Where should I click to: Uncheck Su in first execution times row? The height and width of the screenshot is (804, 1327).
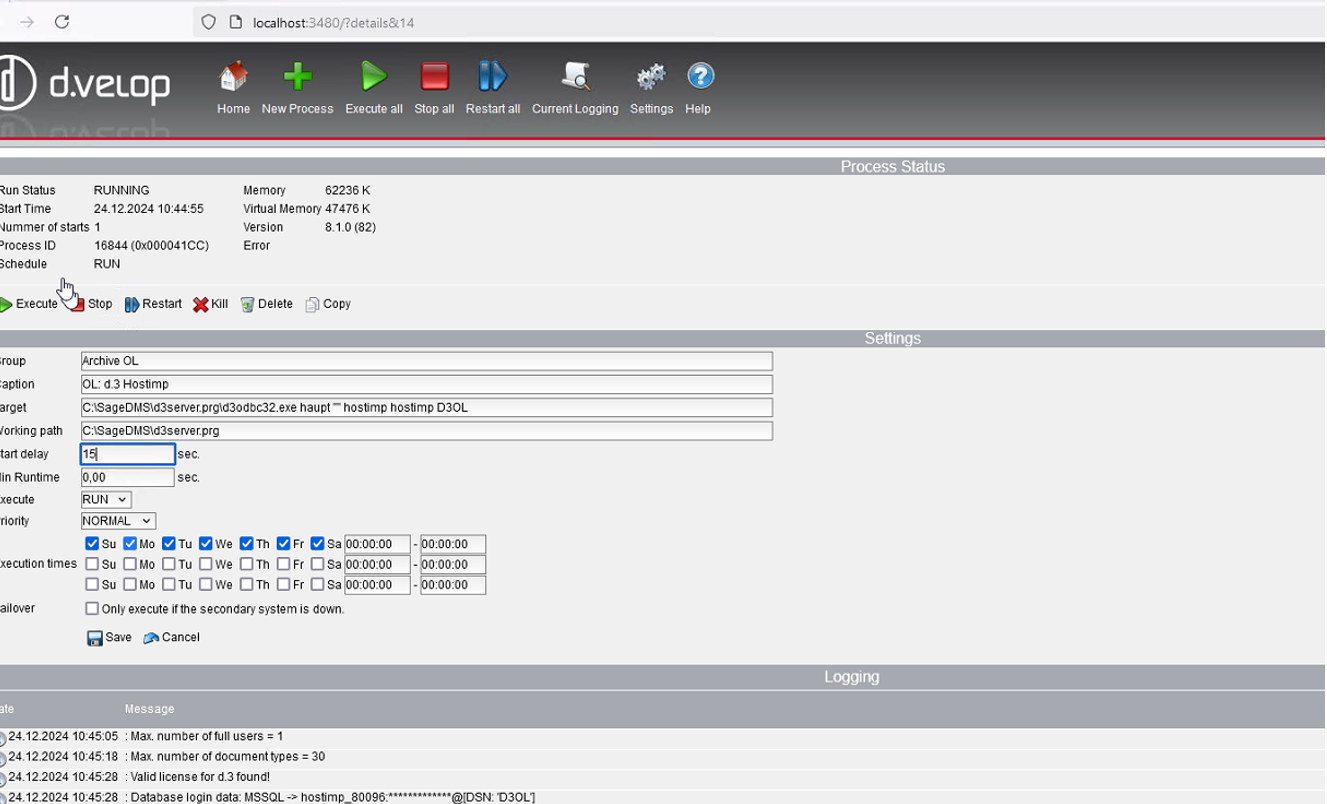point(92,544)
